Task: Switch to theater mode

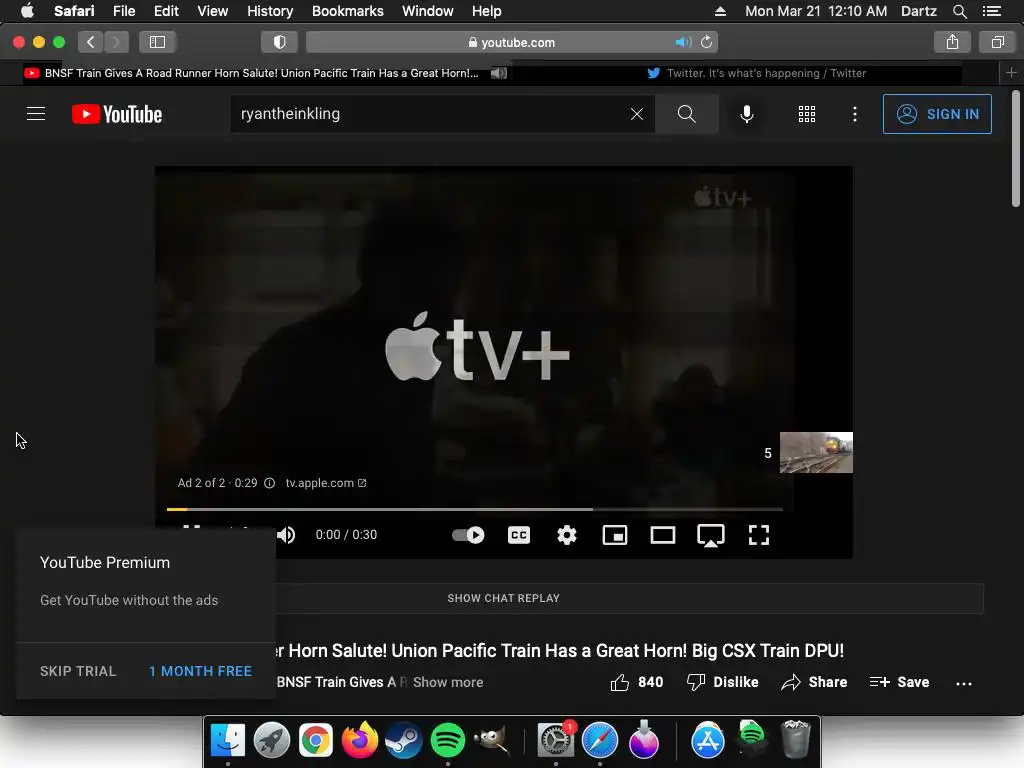Action: pyautogui.click(x=663, y=536)
